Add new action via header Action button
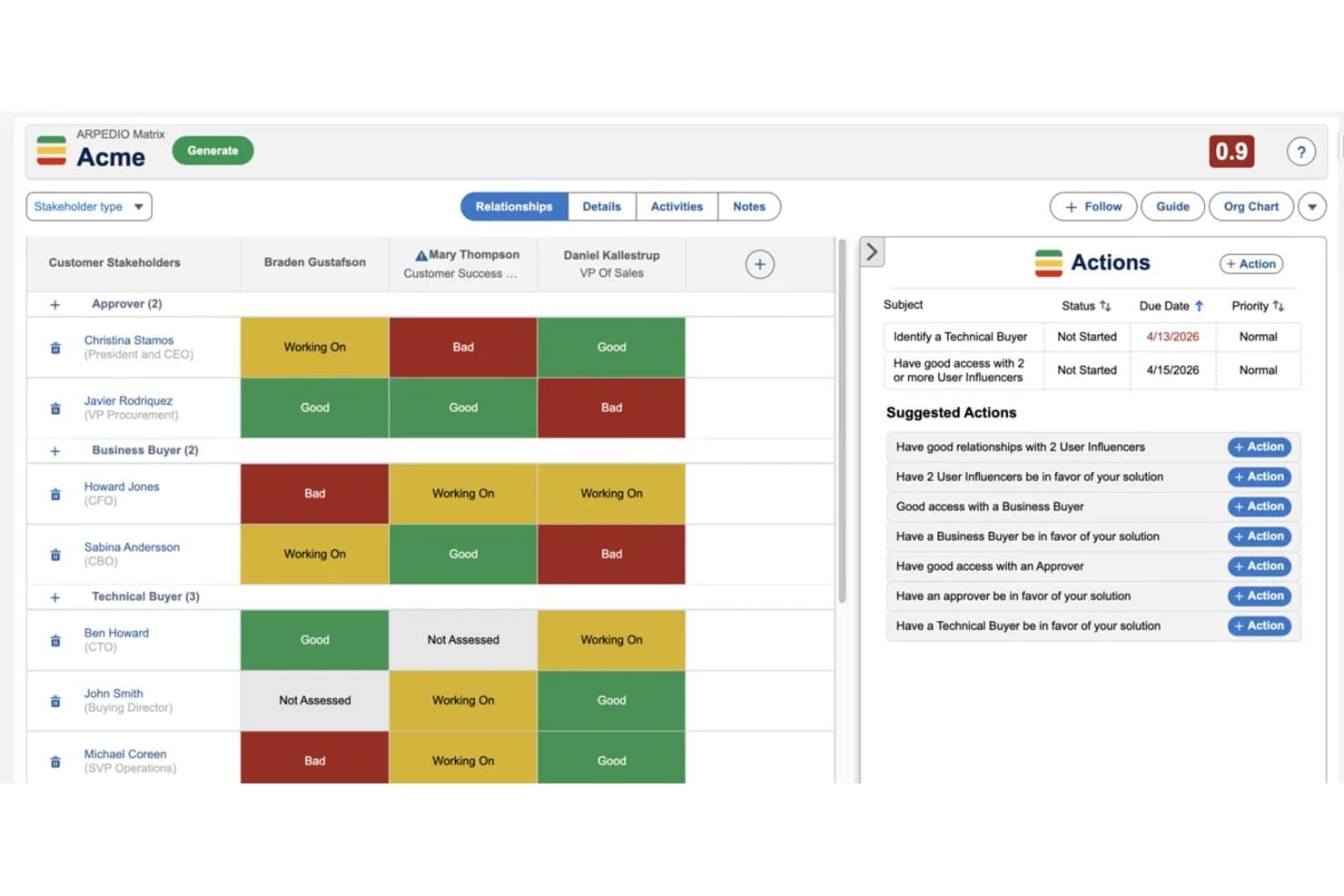1344x896 pixels. (1250, 264)
